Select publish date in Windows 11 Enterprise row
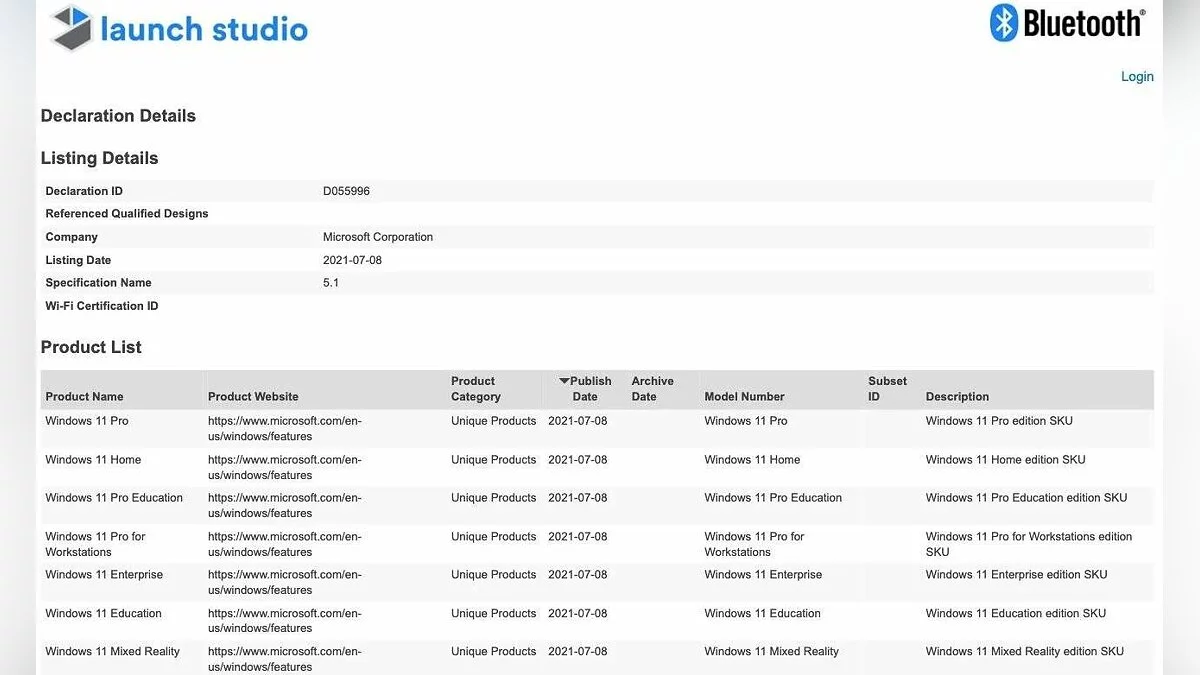The height and width of the screenshot is (675, 1200). click(578, 575)
